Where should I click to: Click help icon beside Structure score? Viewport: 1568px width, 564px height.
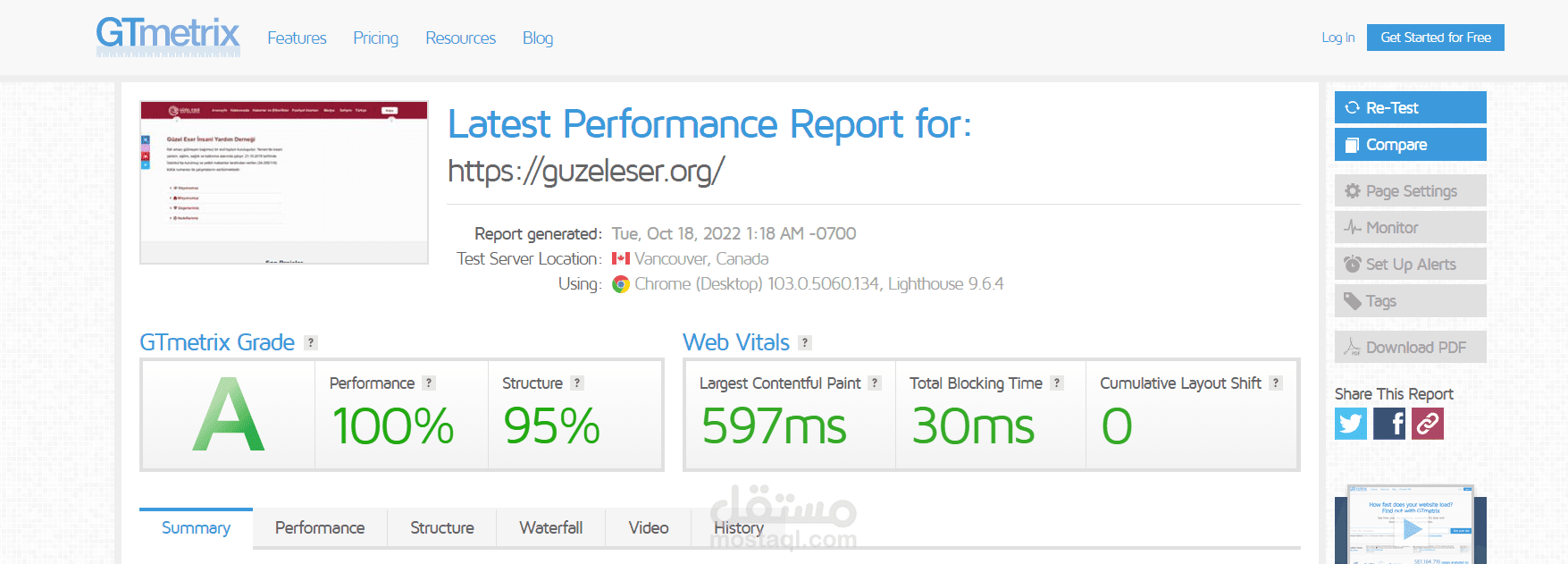(x=577, y=383)
